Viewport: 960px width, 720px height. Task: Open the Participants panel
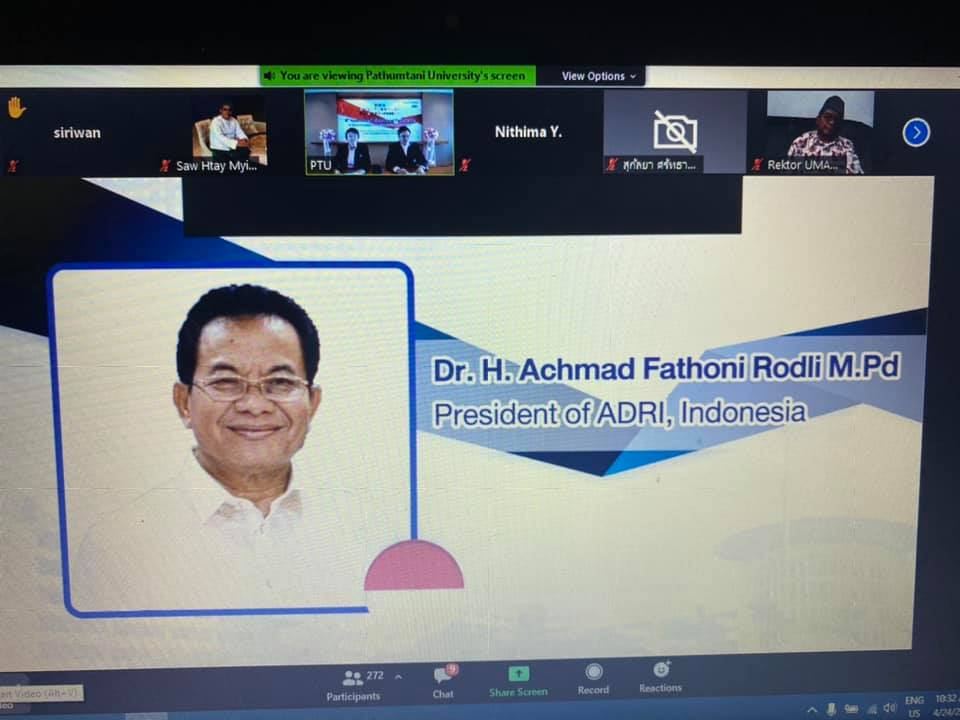tap(353, 683)
